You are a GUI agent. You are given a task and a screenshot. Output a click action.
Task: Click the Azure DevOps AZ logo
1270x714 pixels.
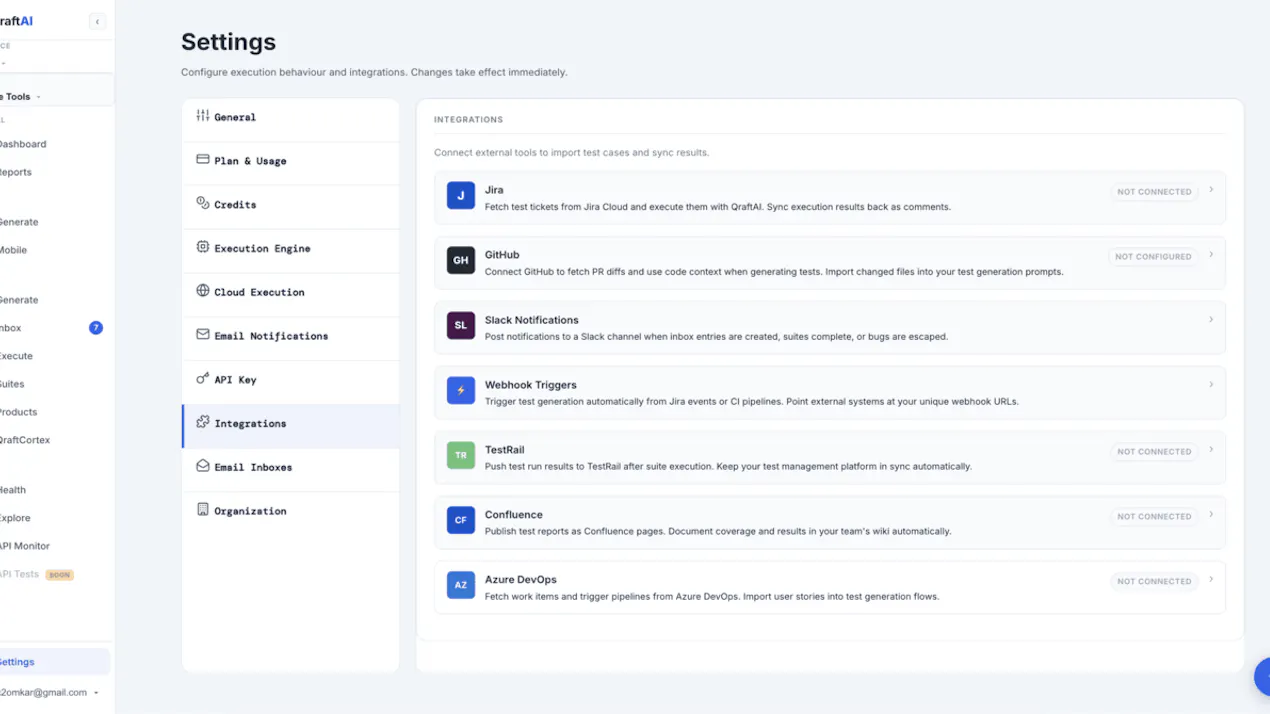point(461,585)
